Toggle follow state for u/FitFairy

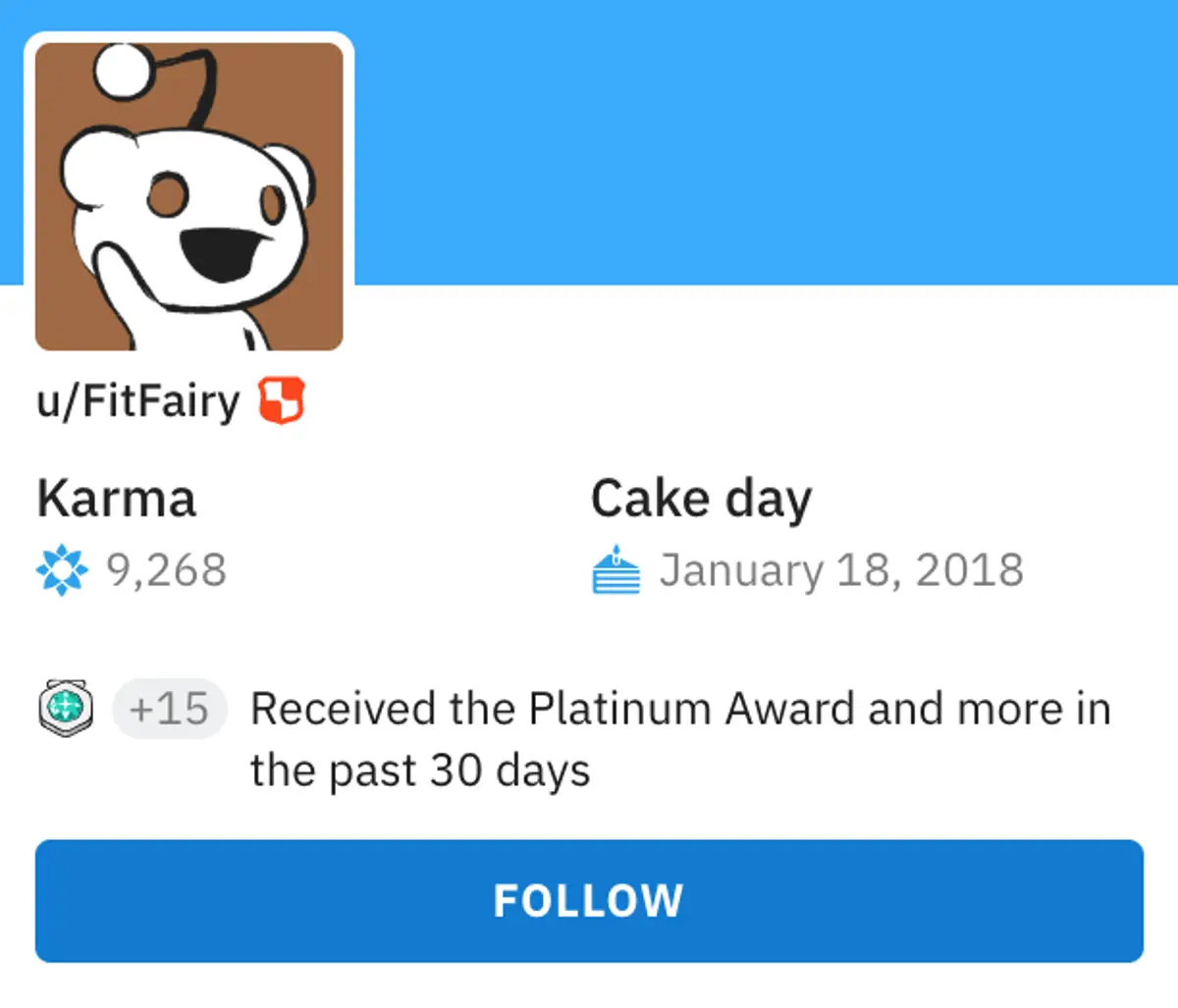point(589,899)
